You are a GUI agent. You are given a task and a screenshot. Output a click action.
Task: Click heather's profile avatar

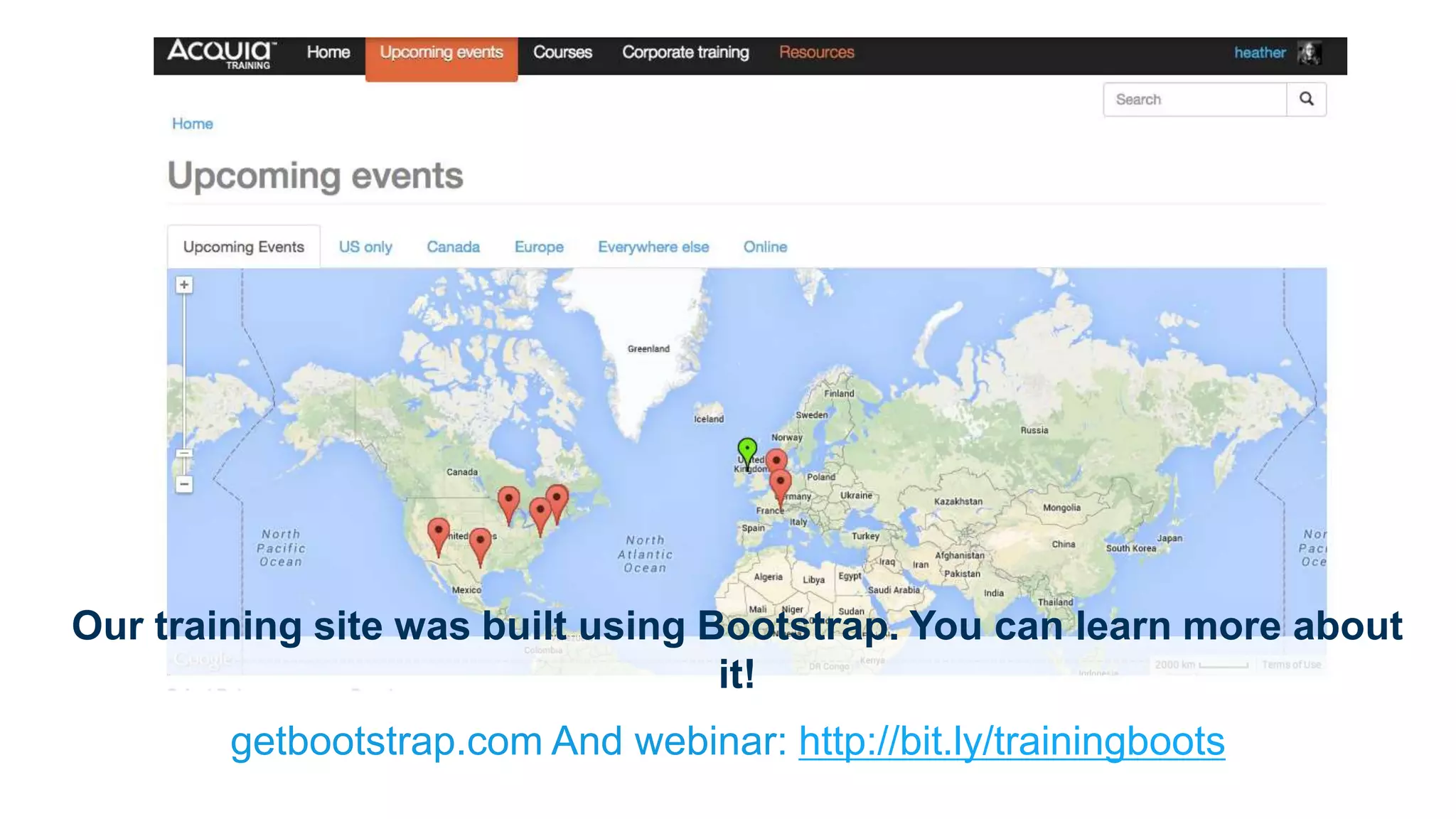coord(1309,53)
